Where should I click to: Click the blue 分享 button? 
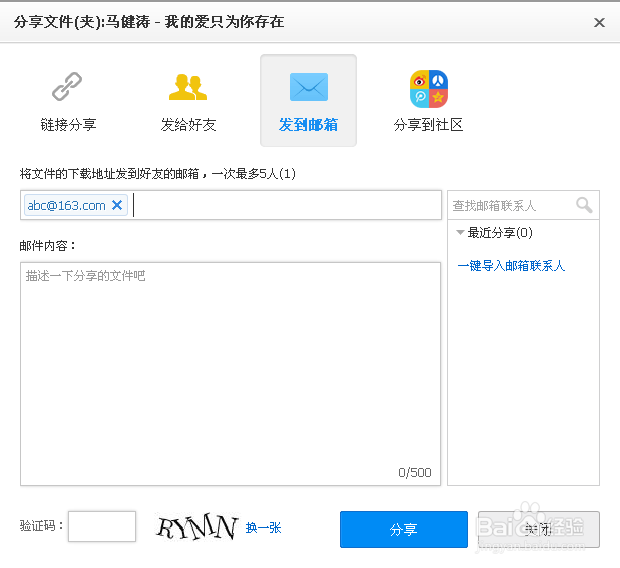tap(404, 529)
